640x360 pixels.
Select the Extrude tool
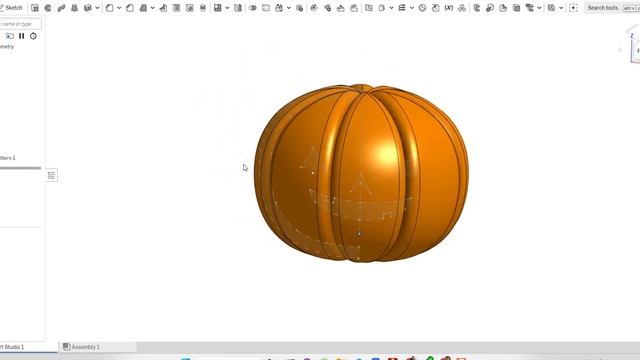point(35,8)
